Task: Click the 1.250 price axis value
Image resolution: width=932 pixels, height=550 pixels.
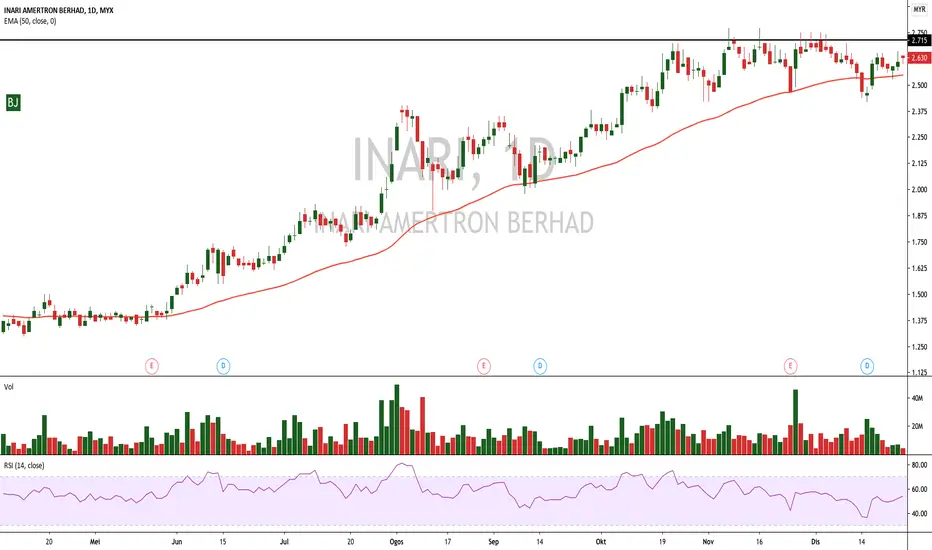Action: coord(919,347)
